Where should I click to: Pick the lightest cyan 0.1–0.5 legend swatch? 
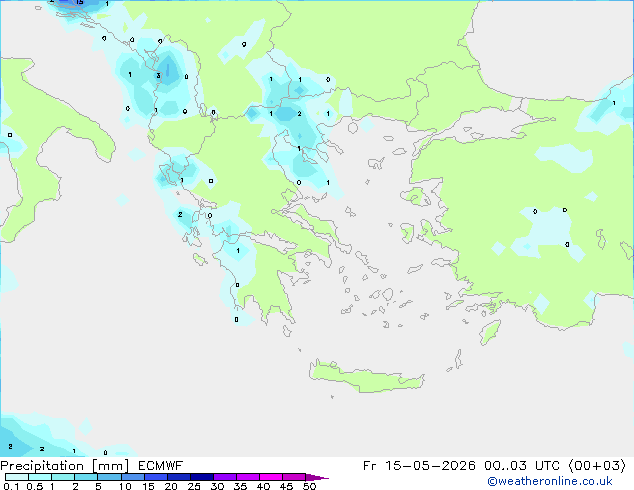[17, 477]
